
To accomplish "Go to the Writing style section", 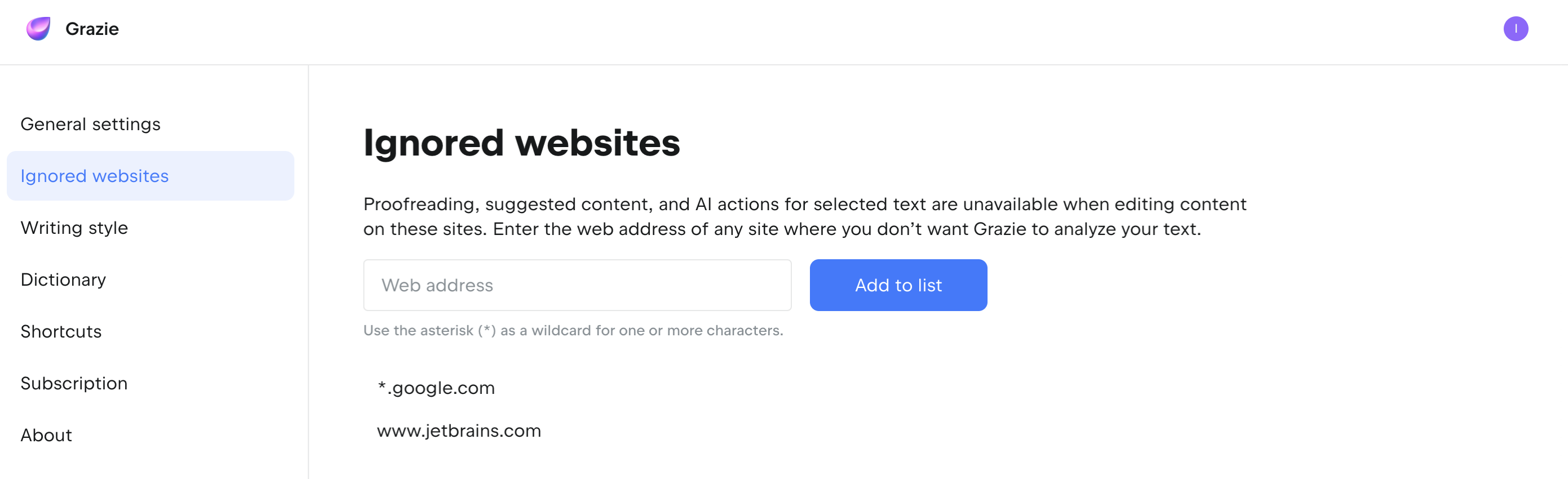I will click(x=74, y=228).
